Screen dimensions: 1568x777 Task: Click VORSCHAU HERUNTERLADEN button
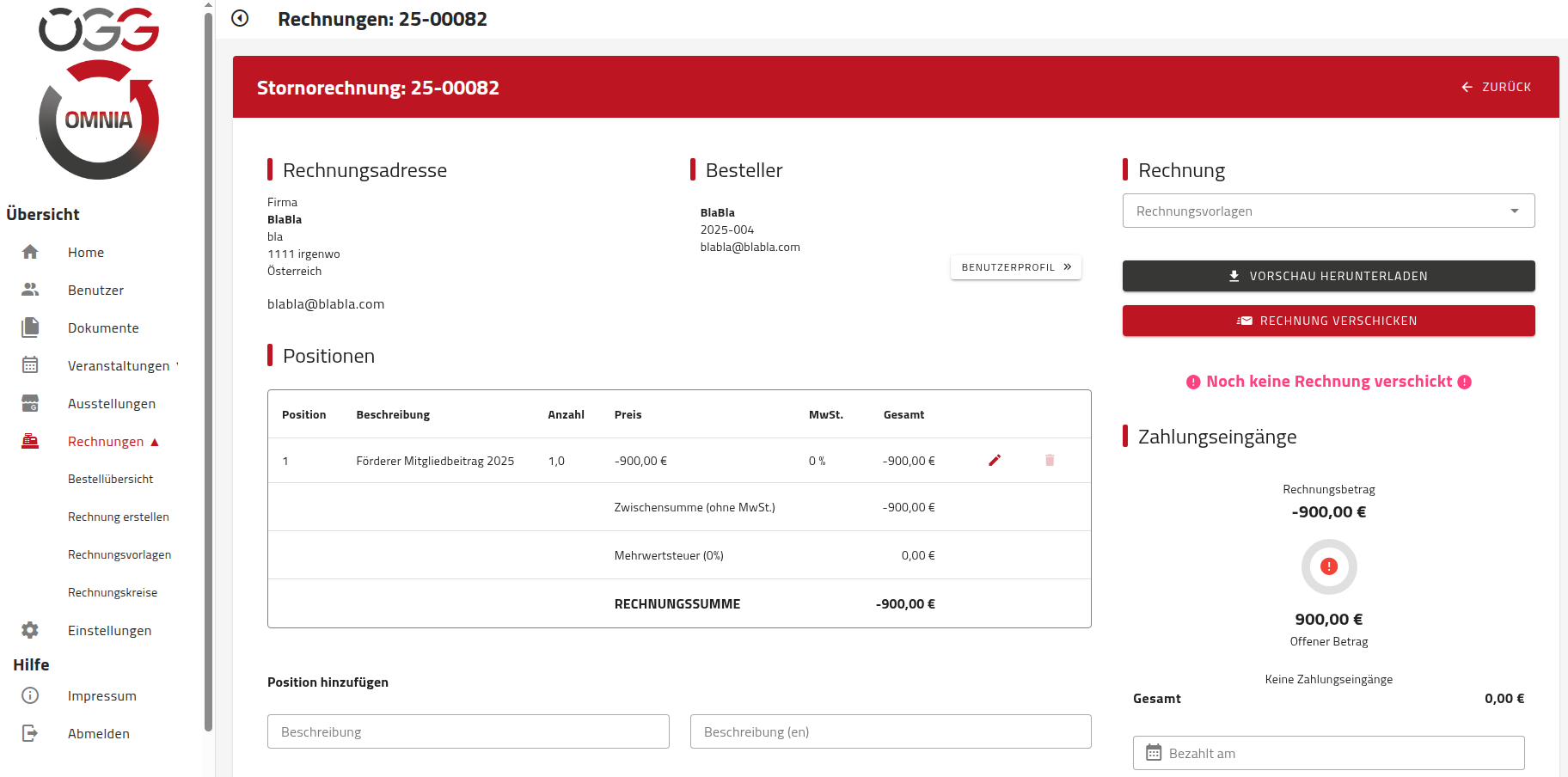1329,276
